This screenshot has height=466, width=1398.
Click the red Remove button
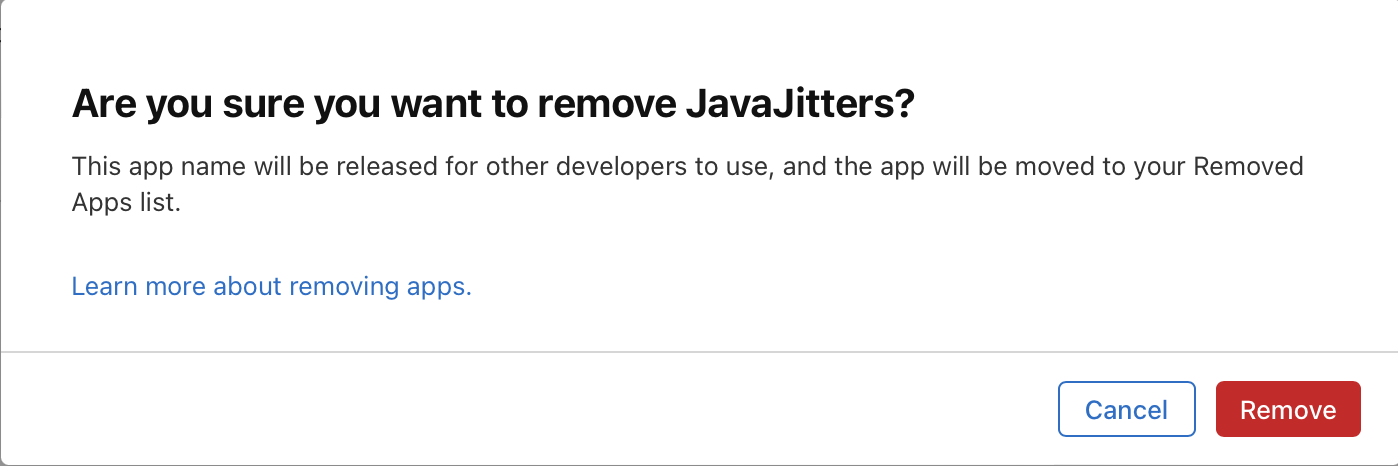pyautogui.click(x=1287, y=410)
